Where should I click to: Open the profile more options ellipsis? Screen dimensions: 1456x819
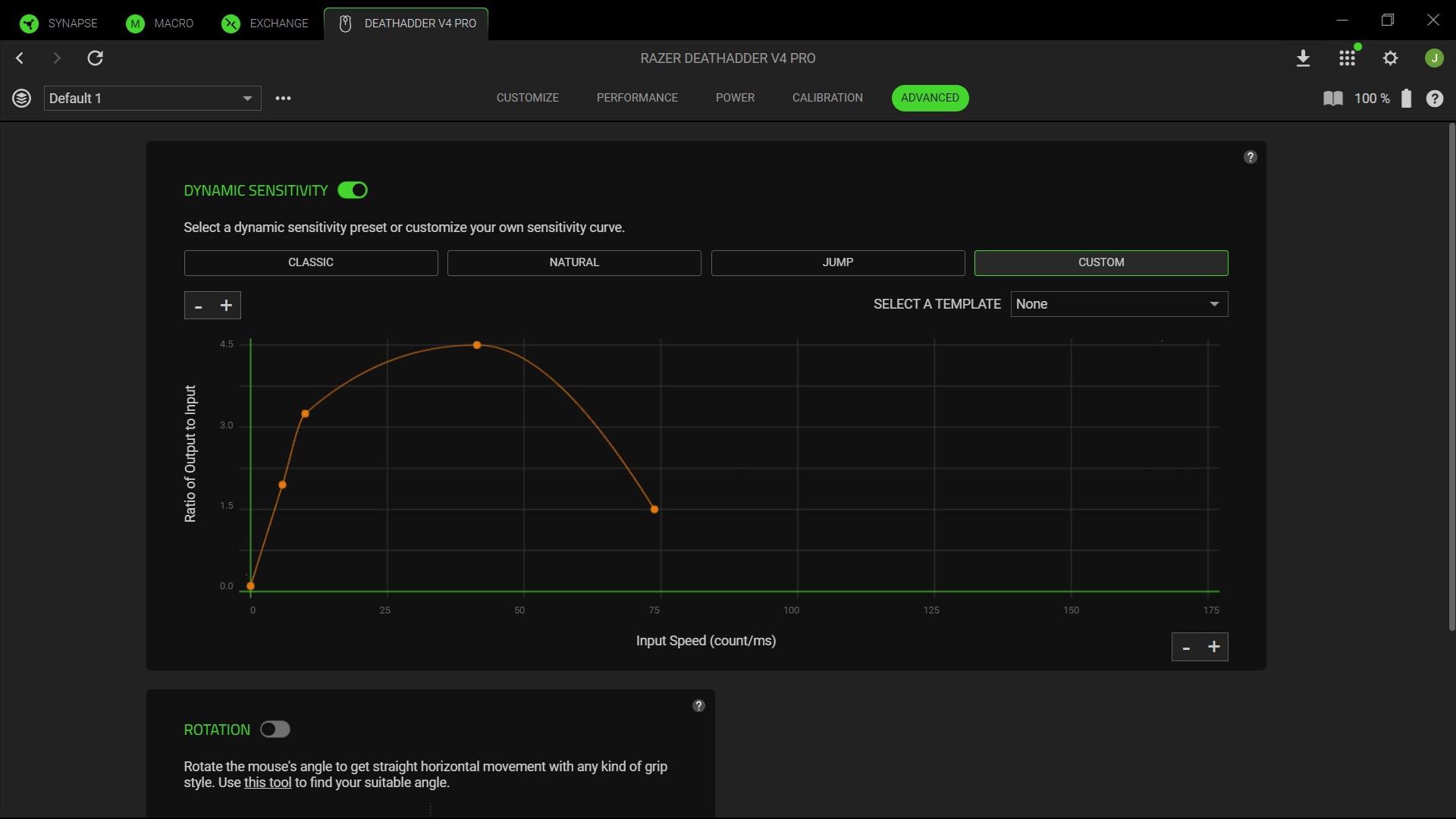click(x=283, y=98)
